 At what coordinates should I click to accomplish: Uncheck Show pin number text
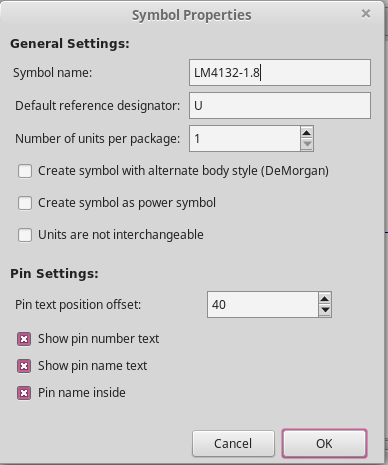tap(24, 339)
